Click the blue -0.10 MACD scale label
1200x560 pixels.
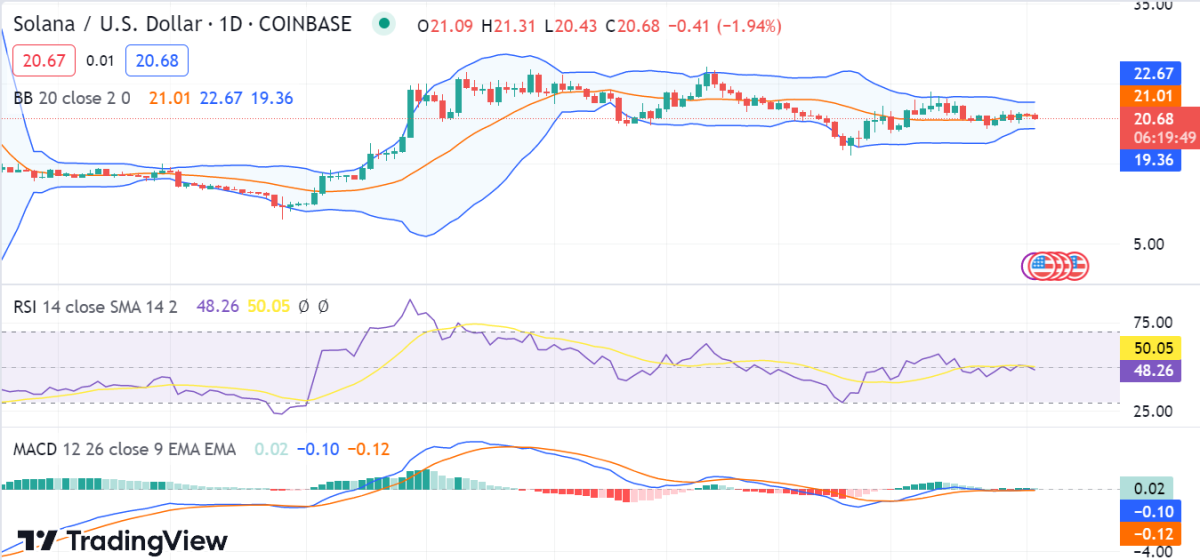(x=1153, y=511)
